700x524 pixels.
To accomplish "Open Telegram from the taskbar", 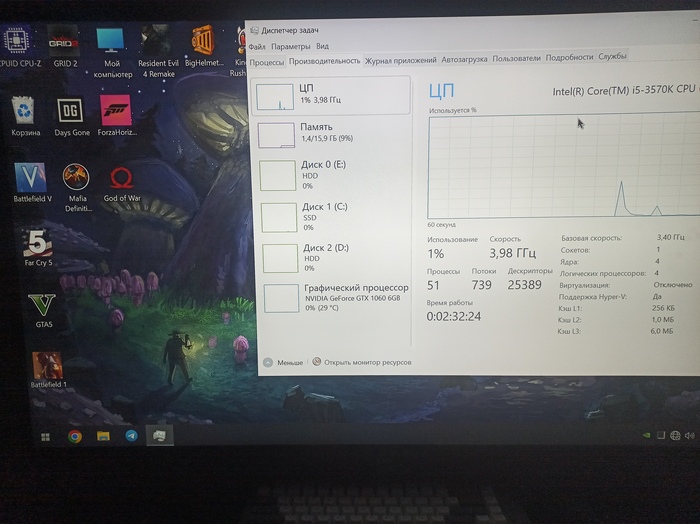I will 131,436.
